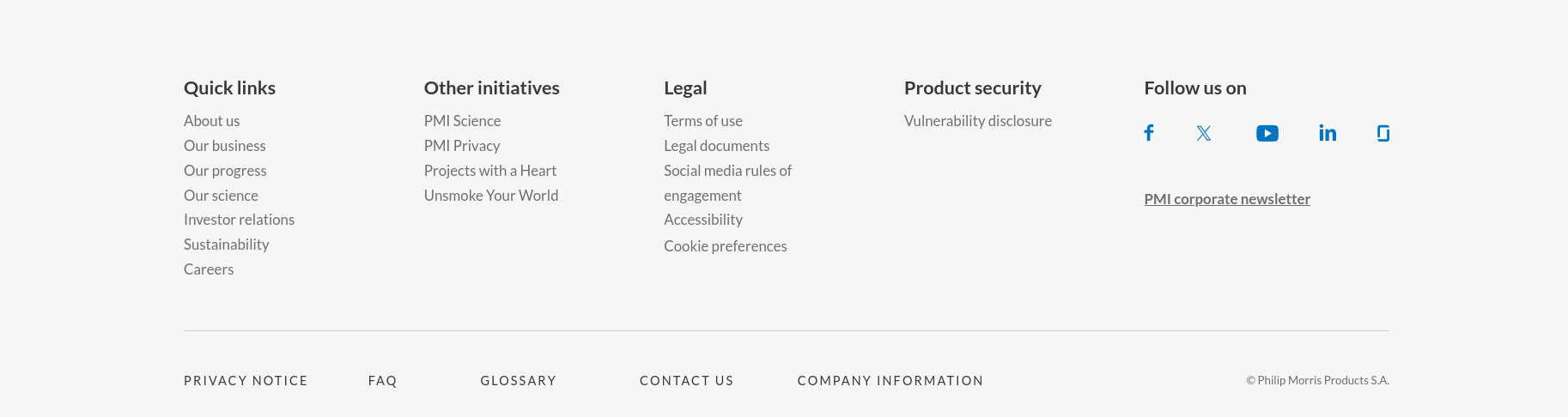Open the PMI Science link
The width and height of the screenshot is (1568, 417).
point(462,121)
